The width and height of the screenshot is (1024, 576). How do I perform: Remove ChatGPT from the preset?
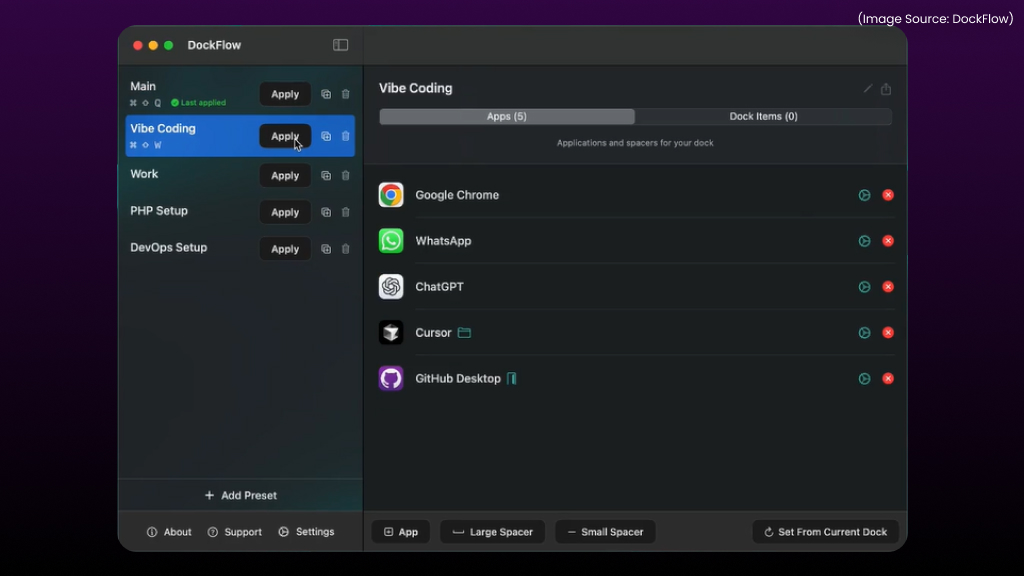click(x=888, y=287)
